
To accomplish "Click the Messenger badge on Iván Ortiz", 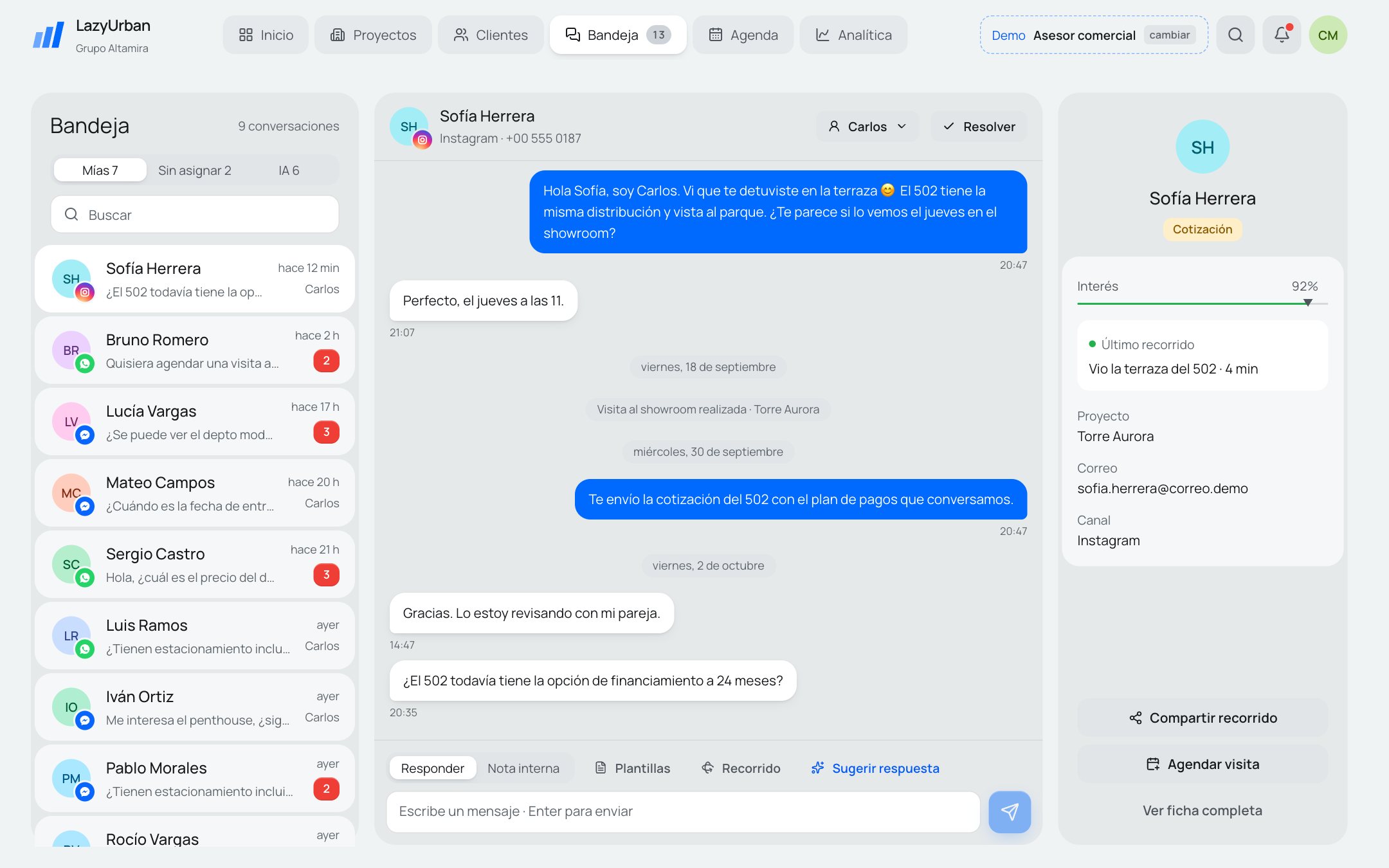I will [85, 720].
